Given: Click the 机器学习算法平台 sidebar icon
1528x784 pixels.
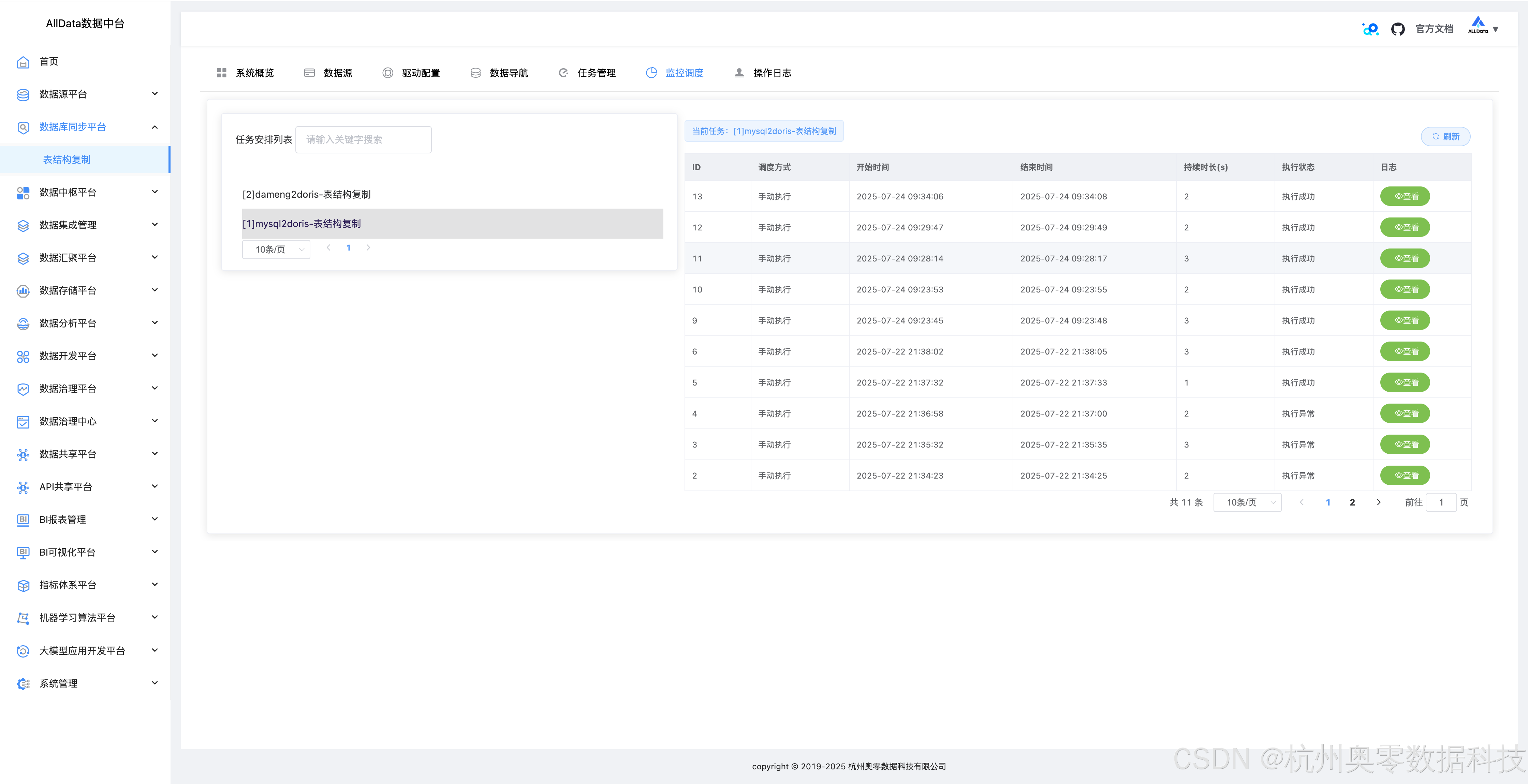Looking at the screenshot, I should tap(23, 618).
